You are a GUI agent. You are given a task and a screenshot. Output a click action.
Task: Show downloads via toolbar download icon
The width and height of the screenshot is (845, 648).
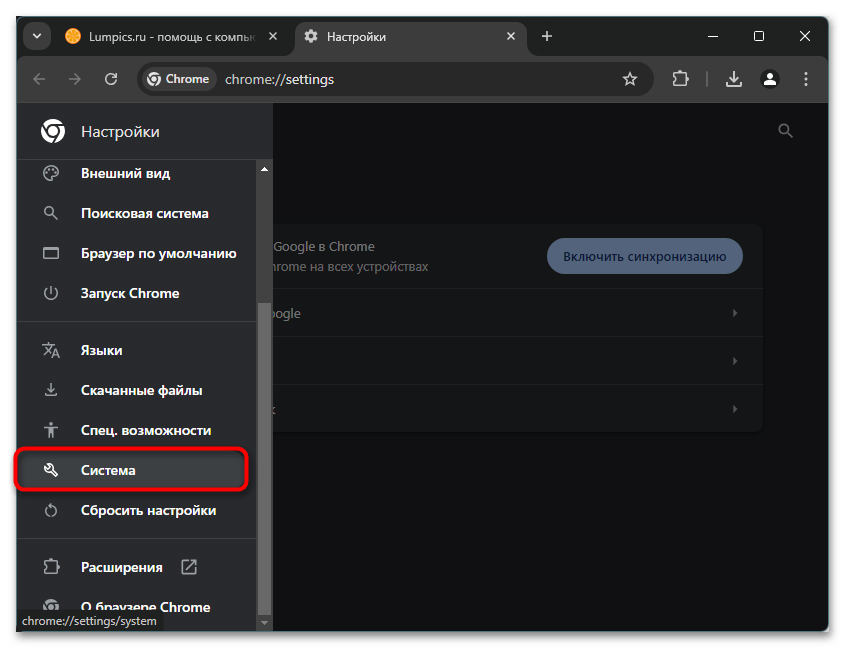pos(733,79)
